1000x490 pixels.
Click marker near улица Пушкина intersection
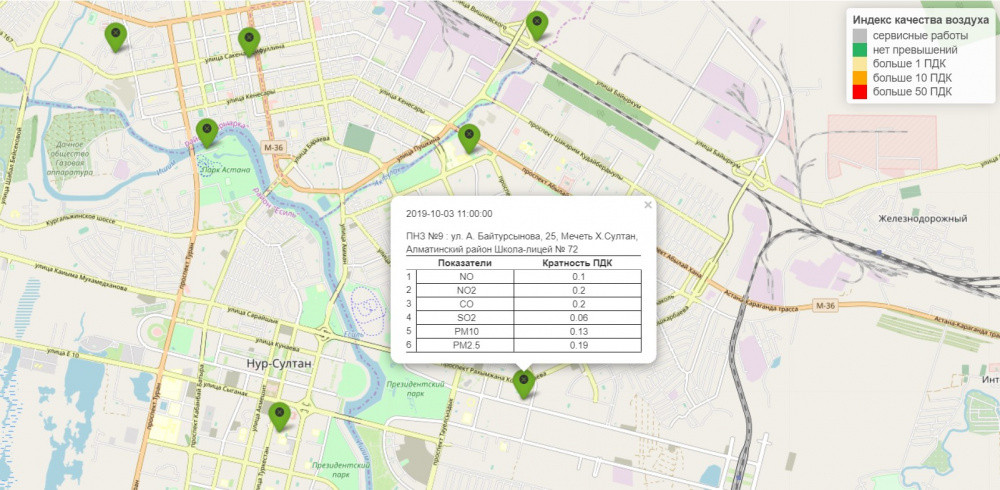469,137
